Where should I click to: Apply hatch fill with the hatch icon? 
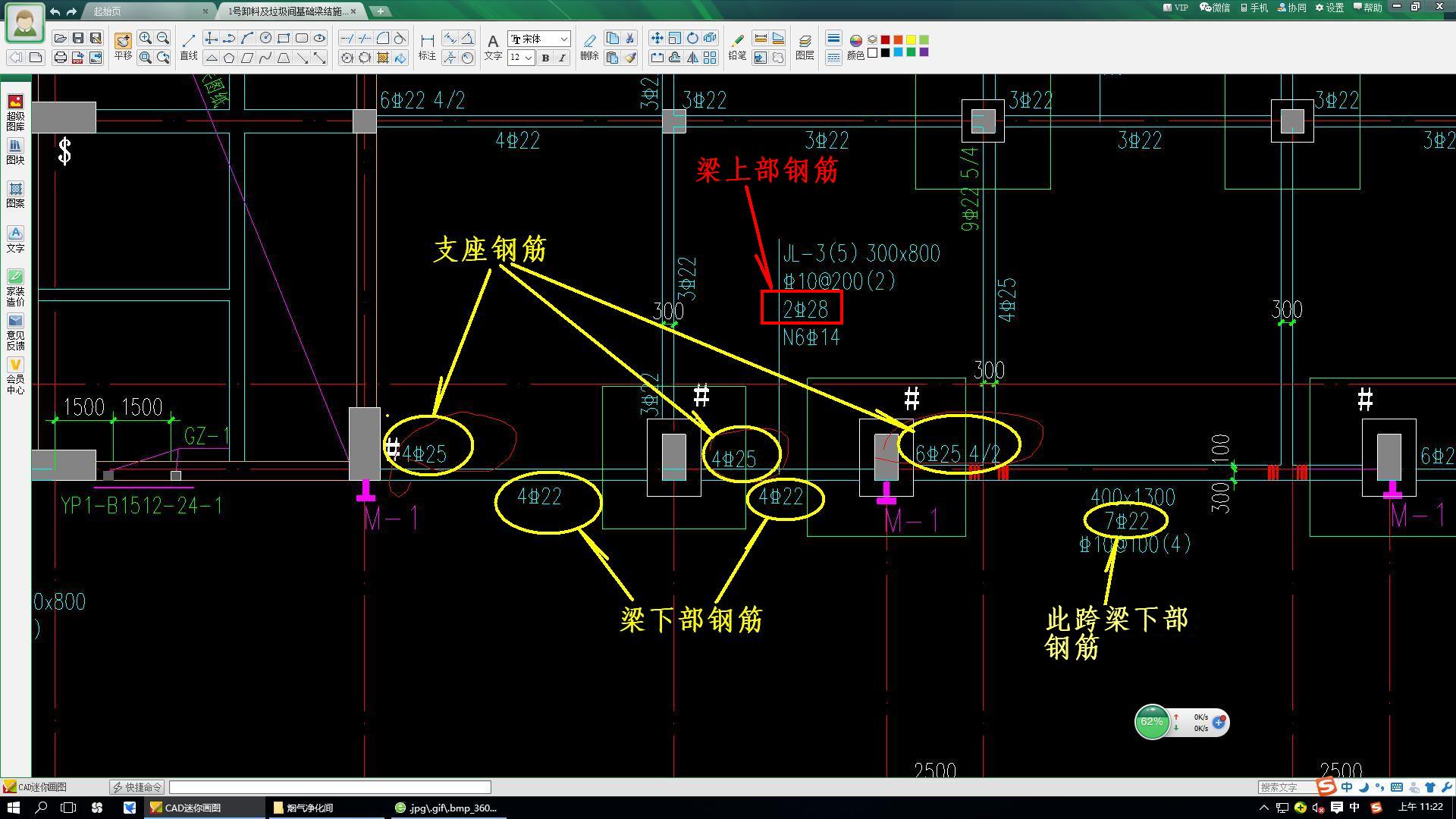pyautogui.click(x=383, y=58)
